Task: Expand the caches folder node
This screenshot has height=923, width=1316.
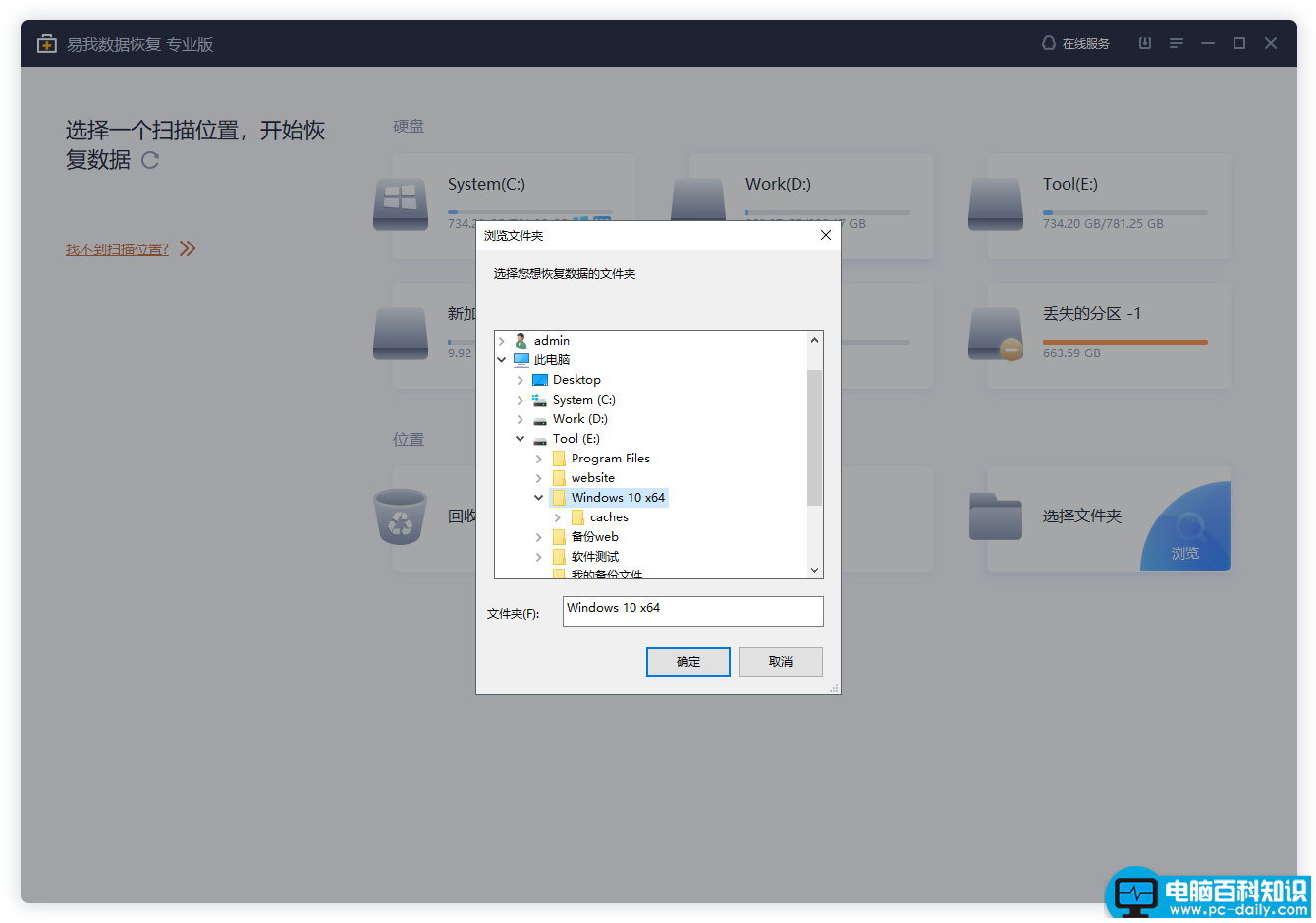Action: (x=558, y=517)
